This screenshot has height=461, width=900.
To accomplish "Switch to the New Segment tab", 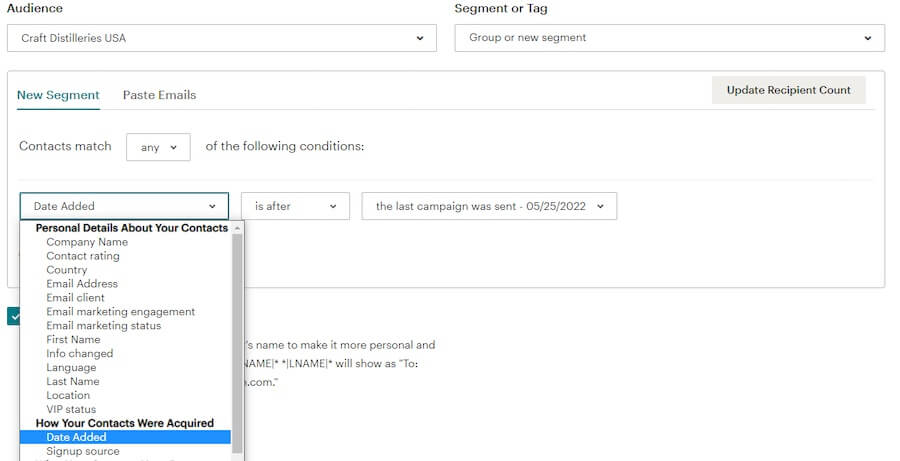I will tap(58, 95).
